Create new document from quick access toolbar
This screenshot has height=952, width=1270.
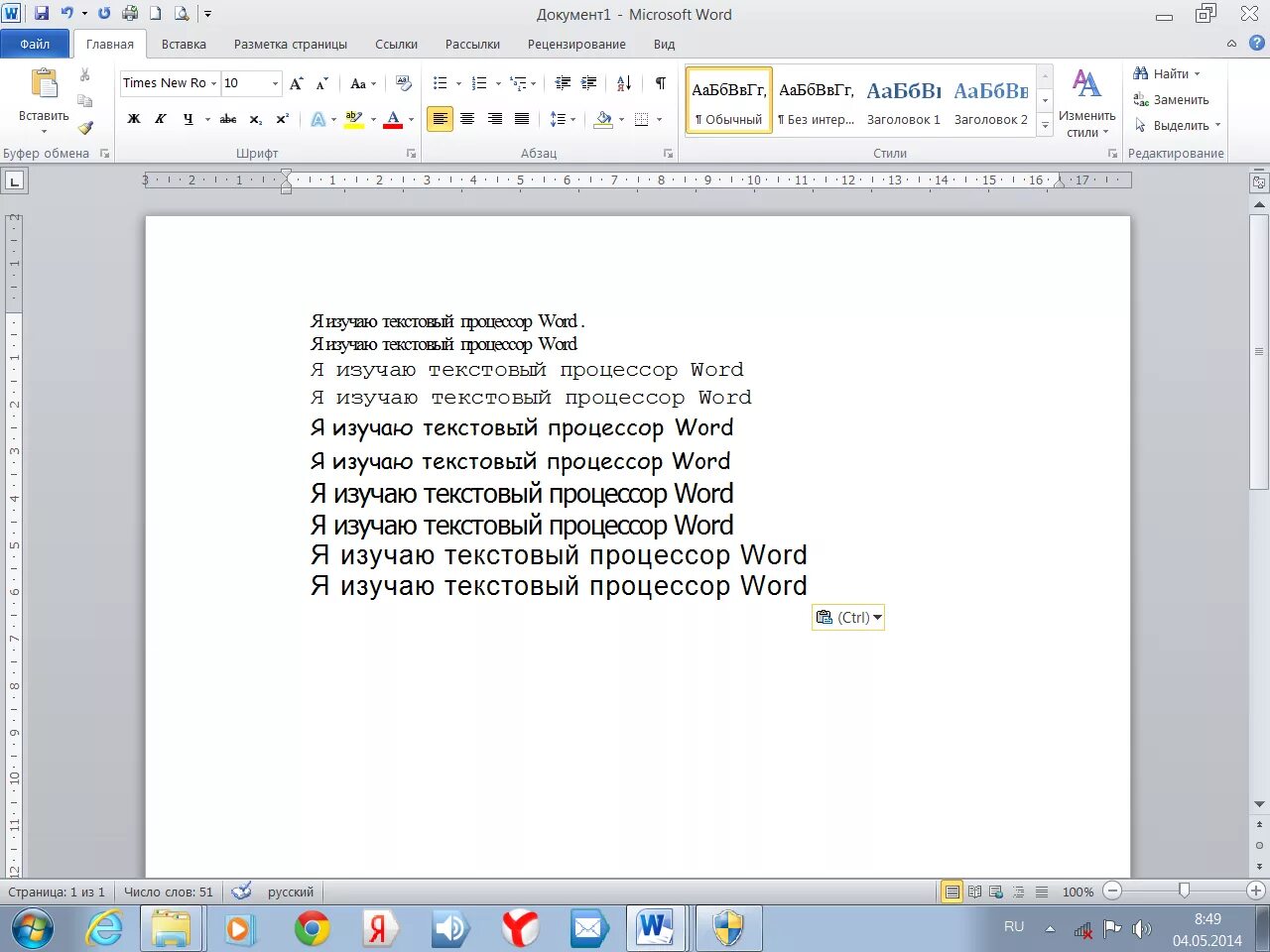click(156, 14)
